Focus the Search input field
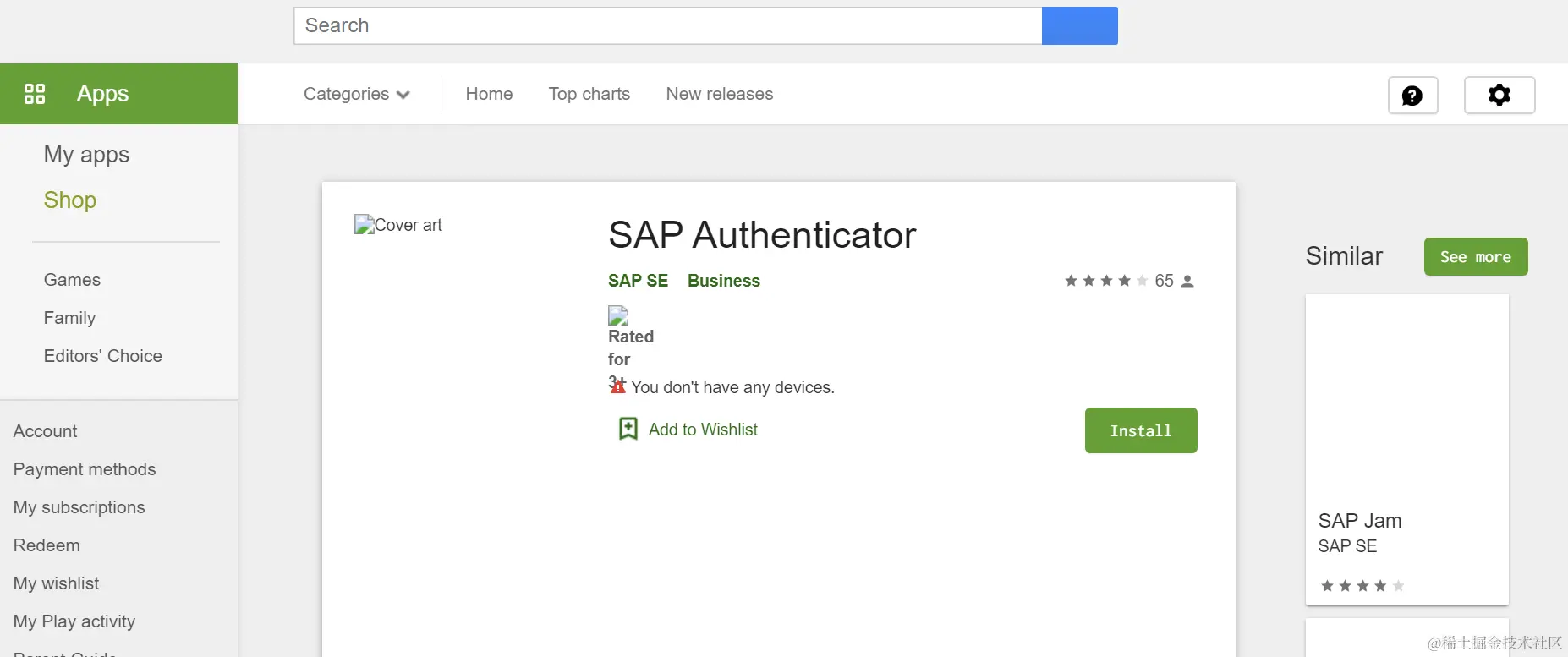 click(668, 25)
